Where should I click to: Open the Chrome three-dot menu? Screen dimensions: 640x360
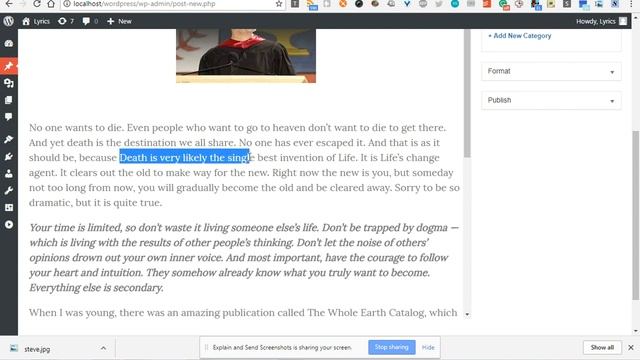631,4
